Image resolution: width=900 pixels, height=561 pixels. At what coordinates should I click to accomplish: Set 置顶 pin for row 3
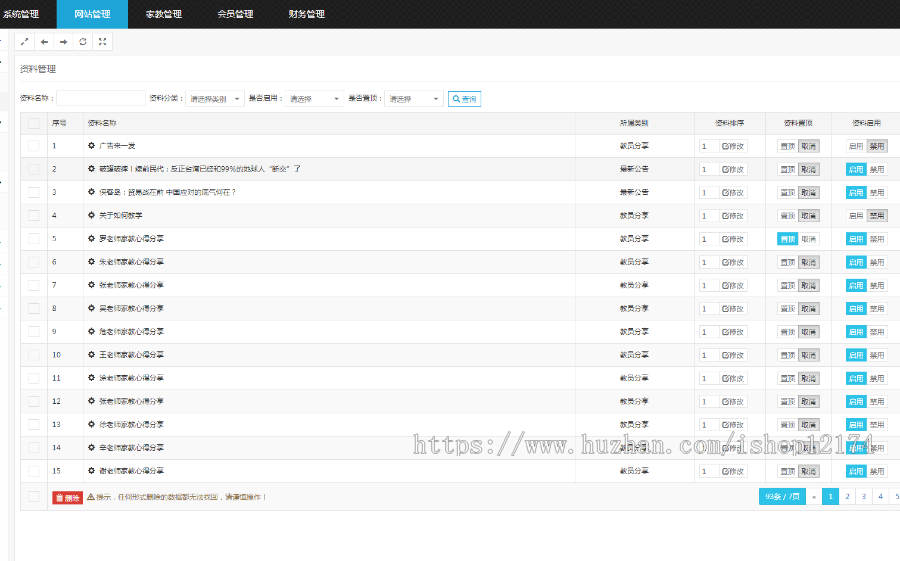tap(788, 193)
